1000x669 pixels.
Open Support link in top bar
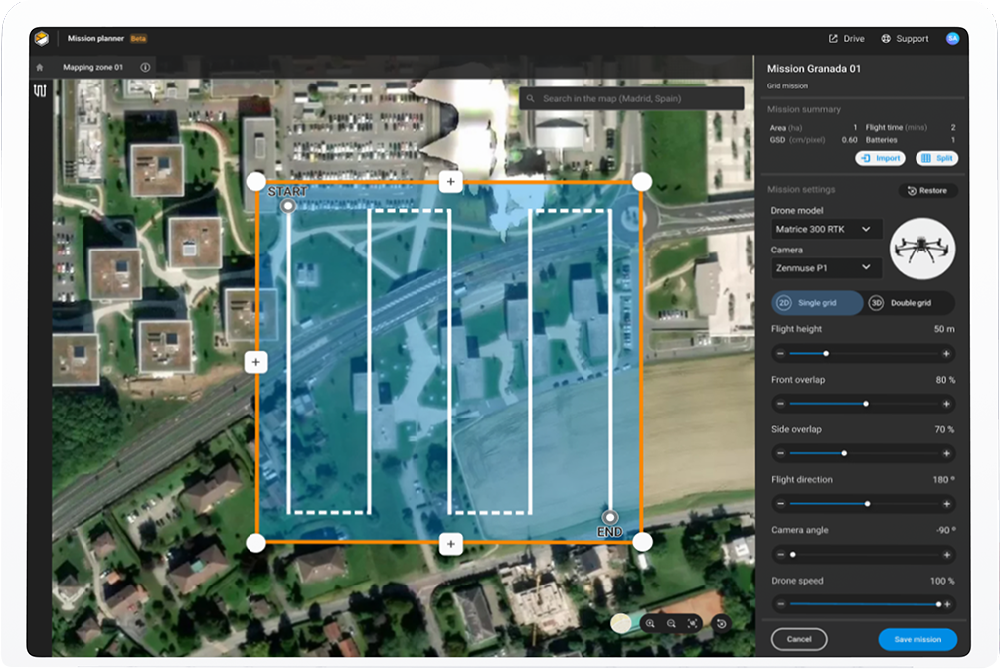904,39
